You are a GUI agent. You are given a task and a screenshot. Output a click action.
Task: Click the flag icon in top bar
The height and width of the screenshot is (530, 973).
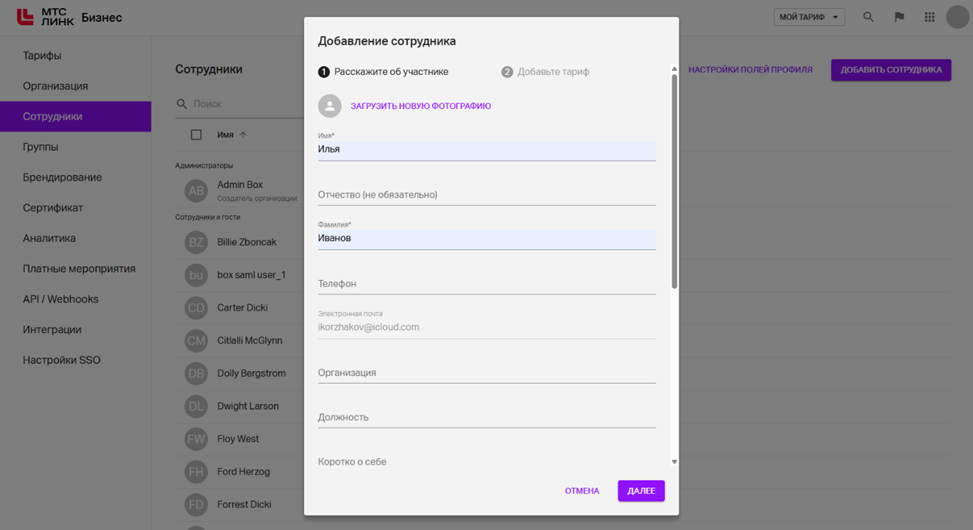click(x=899, y=17)
